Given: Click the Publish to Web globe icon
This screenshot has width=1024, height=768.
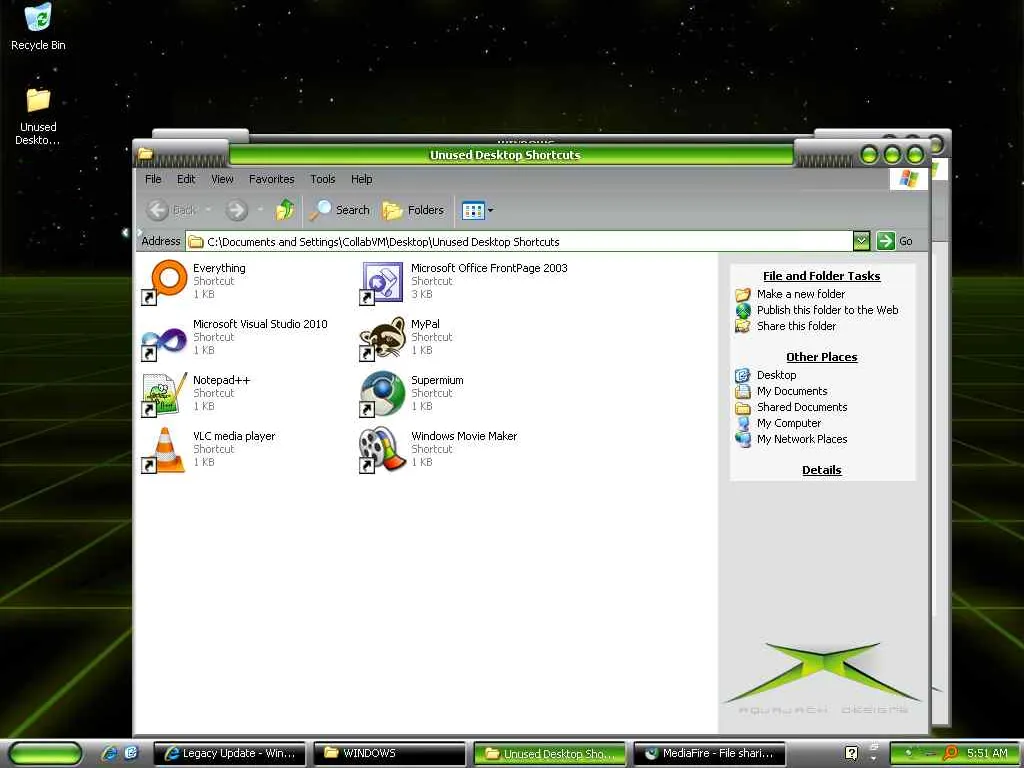Looking at the screenshot, I should pyautogui.click(x=743, y=310).
